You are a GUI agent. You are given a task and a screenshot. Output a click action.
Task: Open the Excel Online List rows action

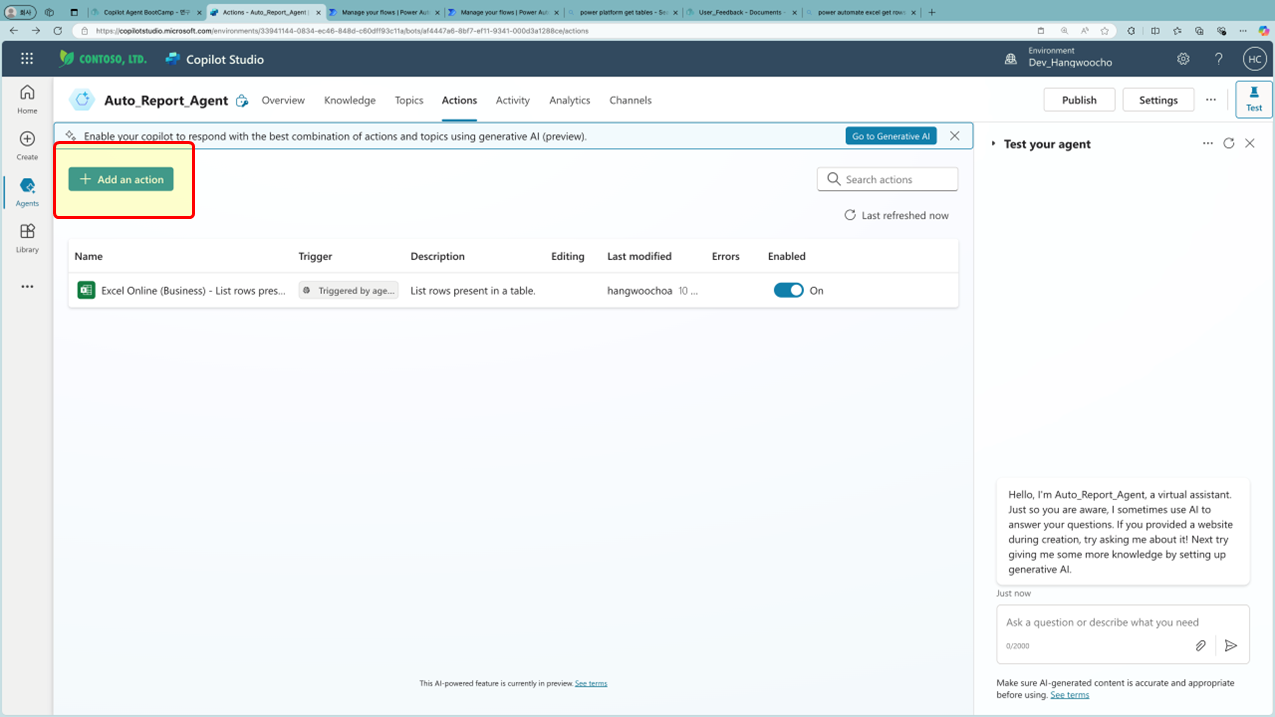[x=193, y=290]
